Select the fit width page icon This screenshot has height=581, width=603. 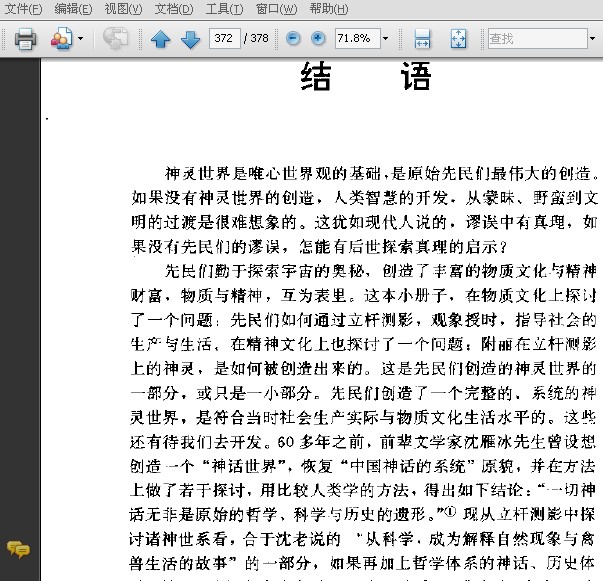(x=422, y=39)
